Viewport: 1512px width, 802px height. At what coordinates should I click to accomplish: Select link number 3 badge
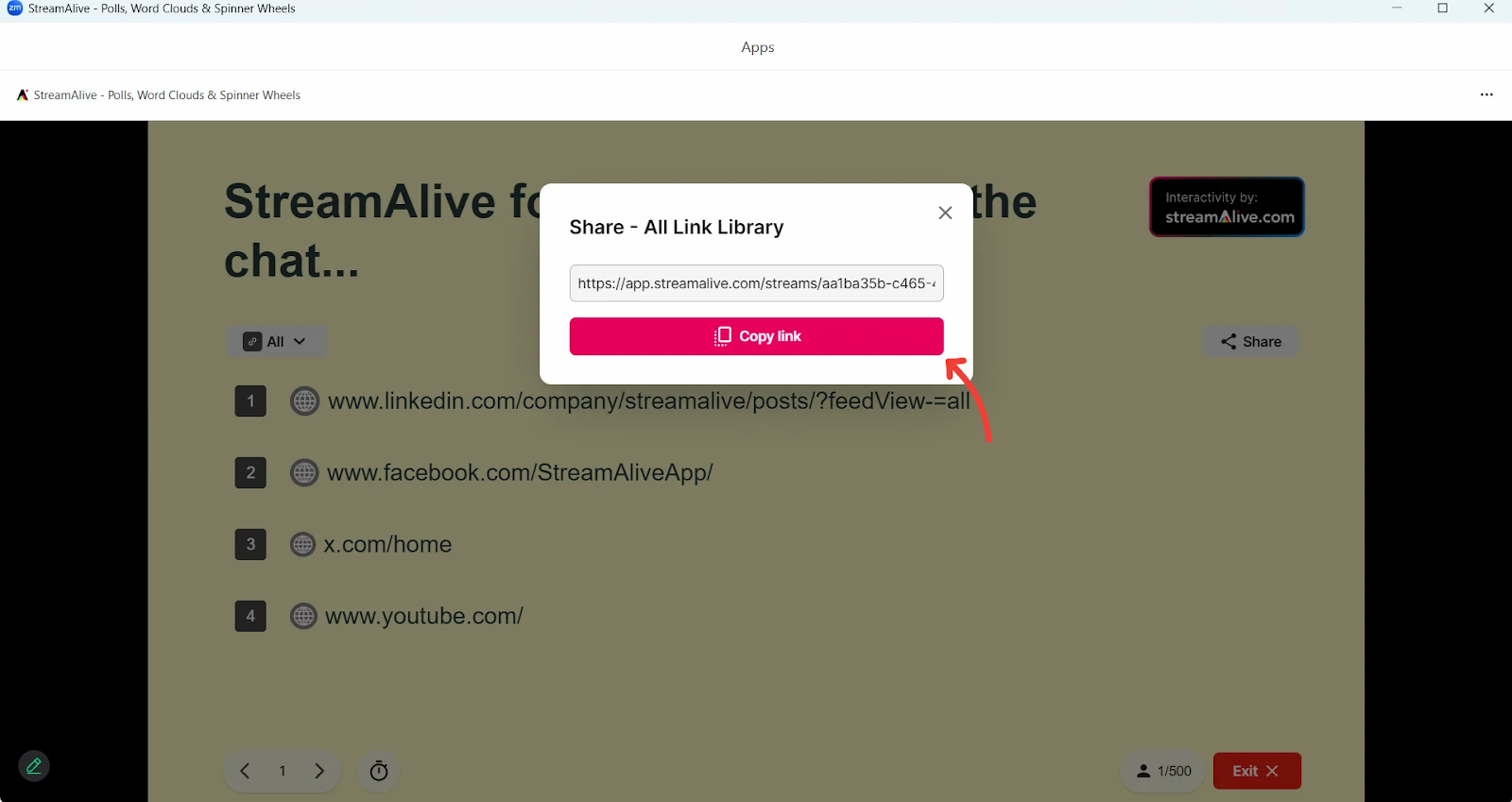(x=250, y=544)
